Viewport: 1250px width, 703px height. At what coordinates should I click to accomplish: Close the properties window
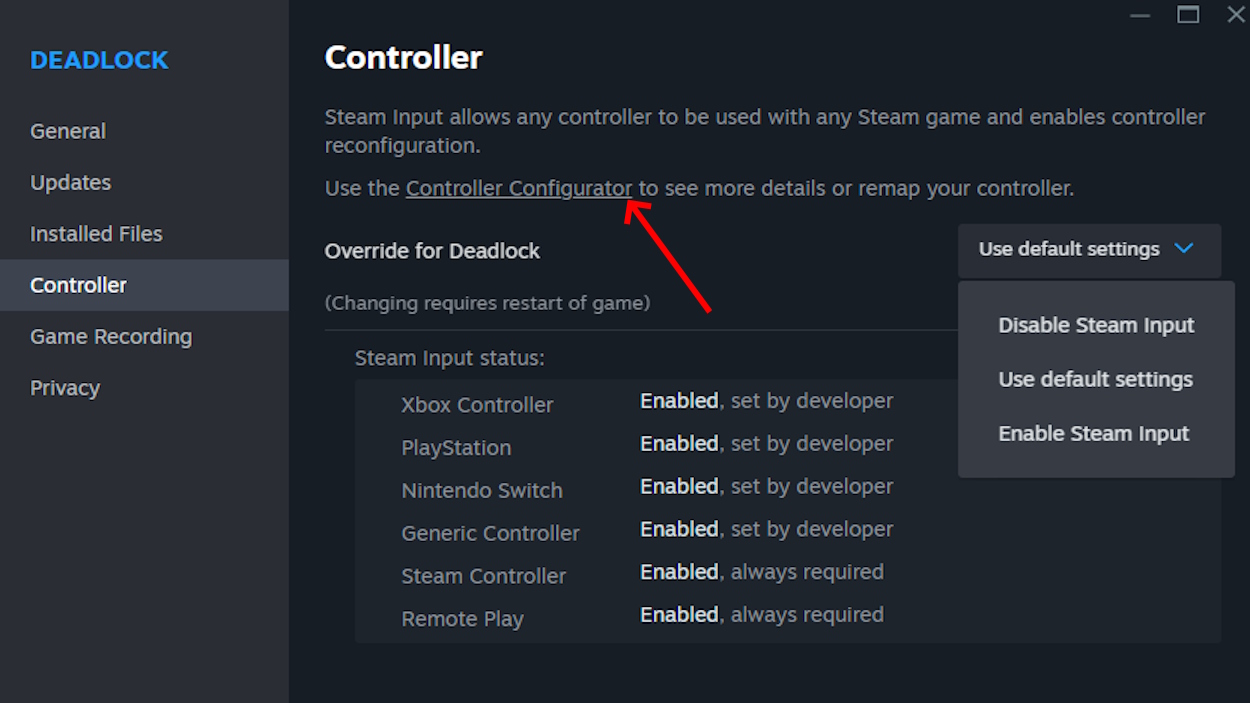1235,15
